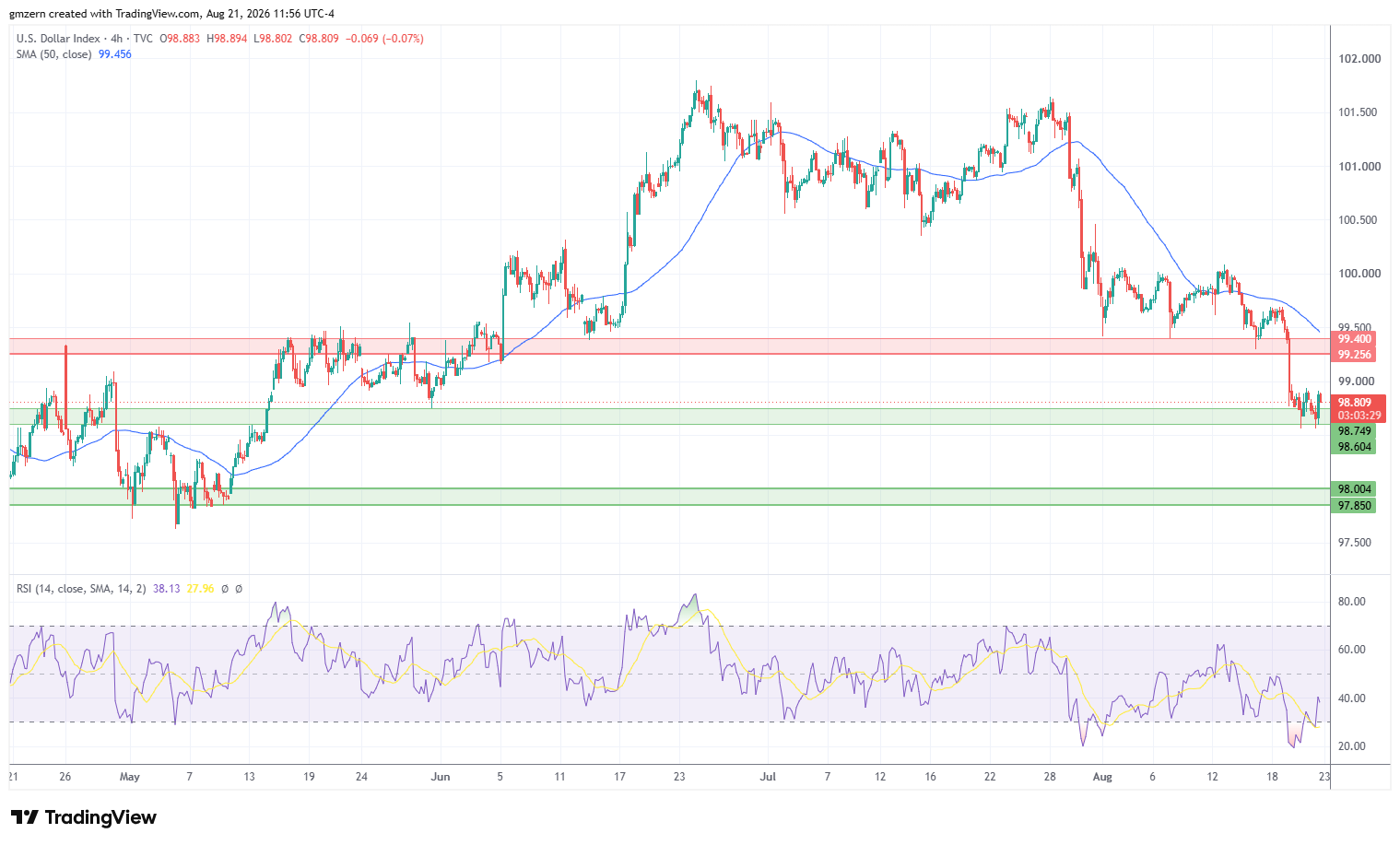Click the green 98.749 support price label

[x=1354, y=431]
